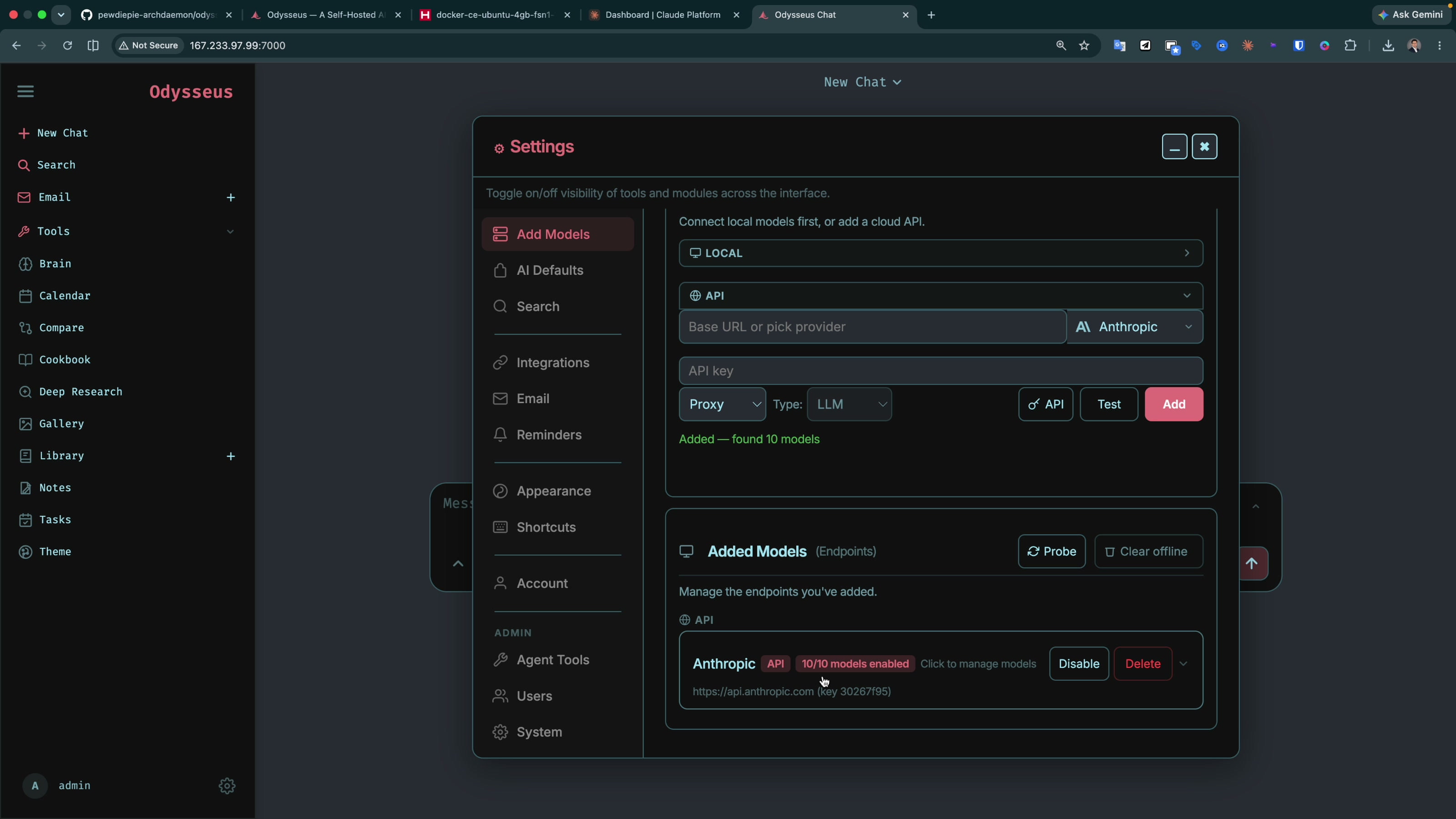This screenshot has height=819, width=1456.
Task: Open the Calendar page
Action: coord(55,296)
